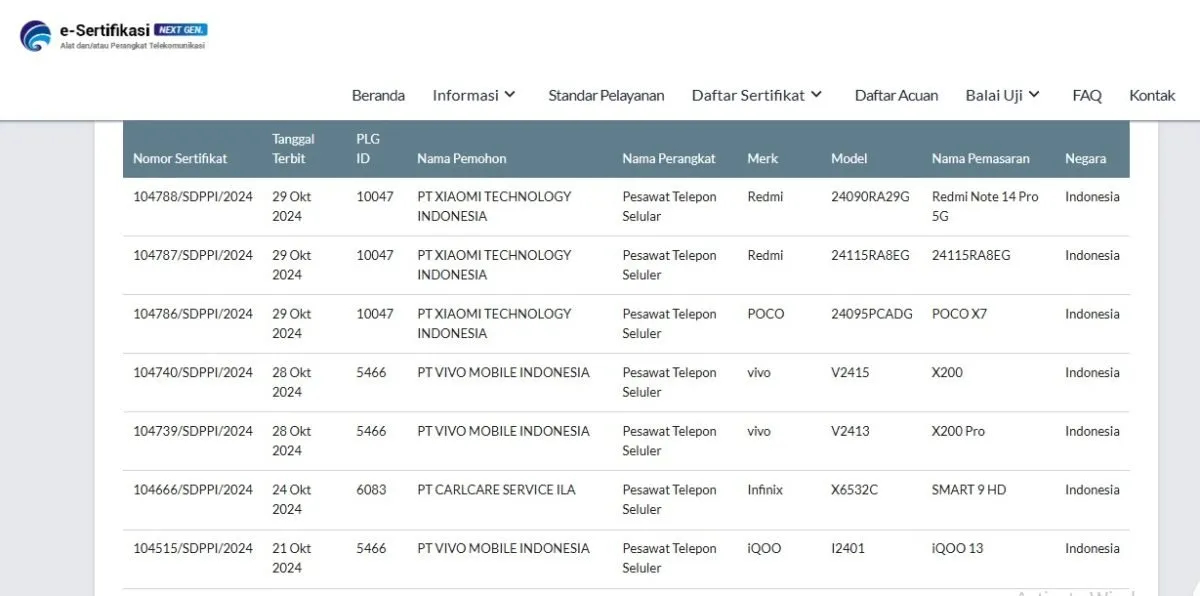Click the Nama Perangkat column header
Screen dimensions: 1200x596
point(669,158)
